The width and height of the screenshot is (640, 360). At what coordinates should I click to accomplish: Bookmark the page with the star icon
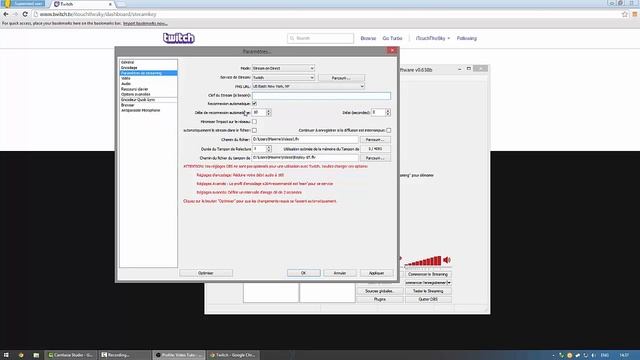coord(624,14)
